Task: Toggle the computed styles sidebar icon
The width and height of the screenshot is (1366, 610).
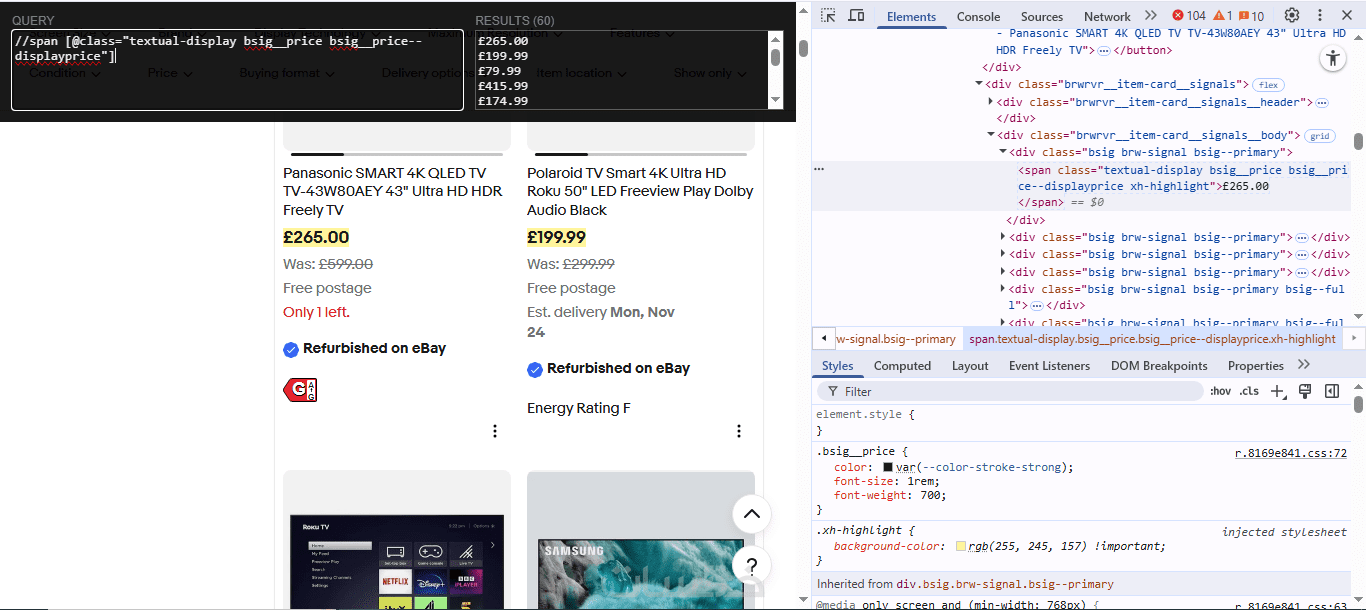Action: 1332,392
